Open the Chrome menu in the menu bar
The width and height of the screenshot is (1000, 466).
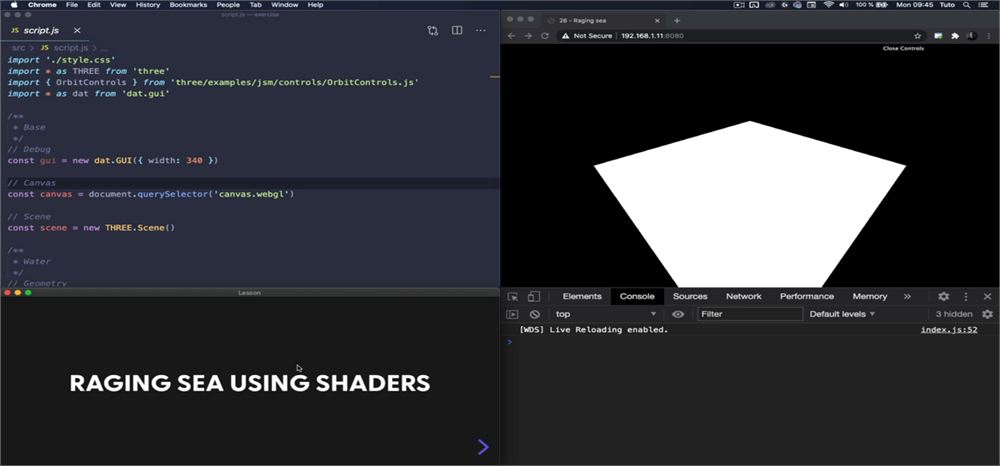(42, 4)
